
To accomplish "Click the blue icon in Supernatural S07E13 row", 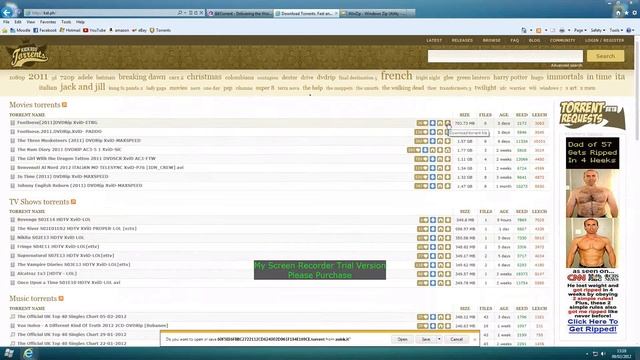I will click(433, 256).
